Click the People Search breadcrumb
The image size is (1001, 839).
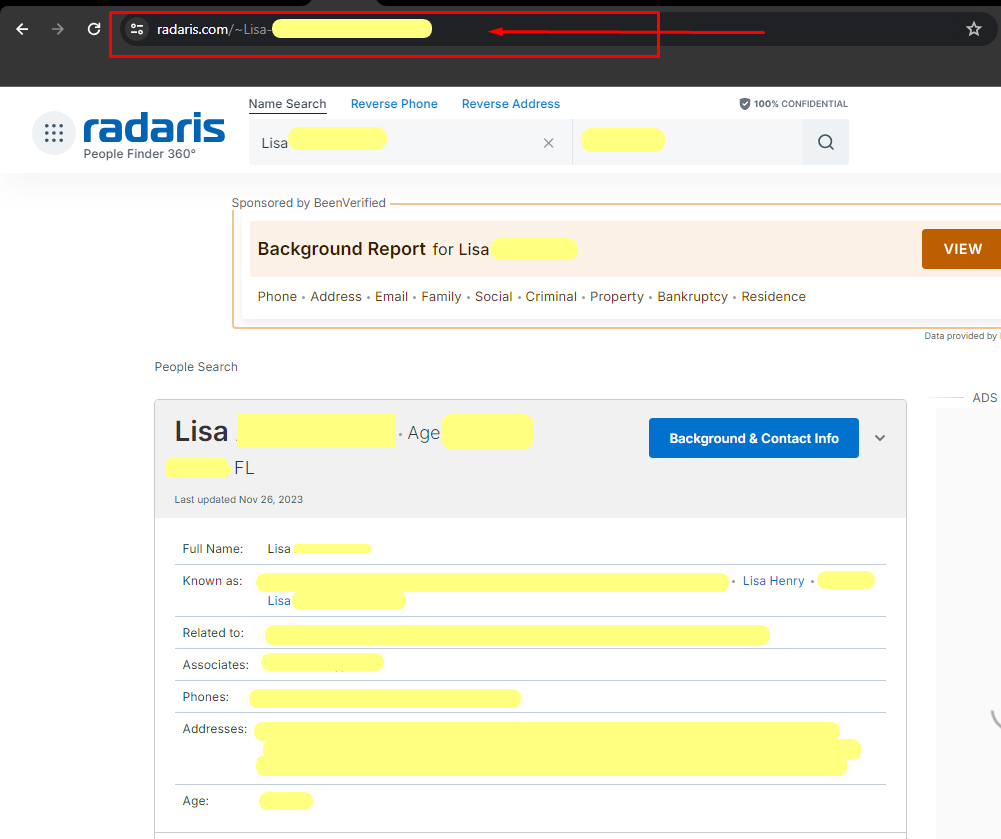point(196,367)
